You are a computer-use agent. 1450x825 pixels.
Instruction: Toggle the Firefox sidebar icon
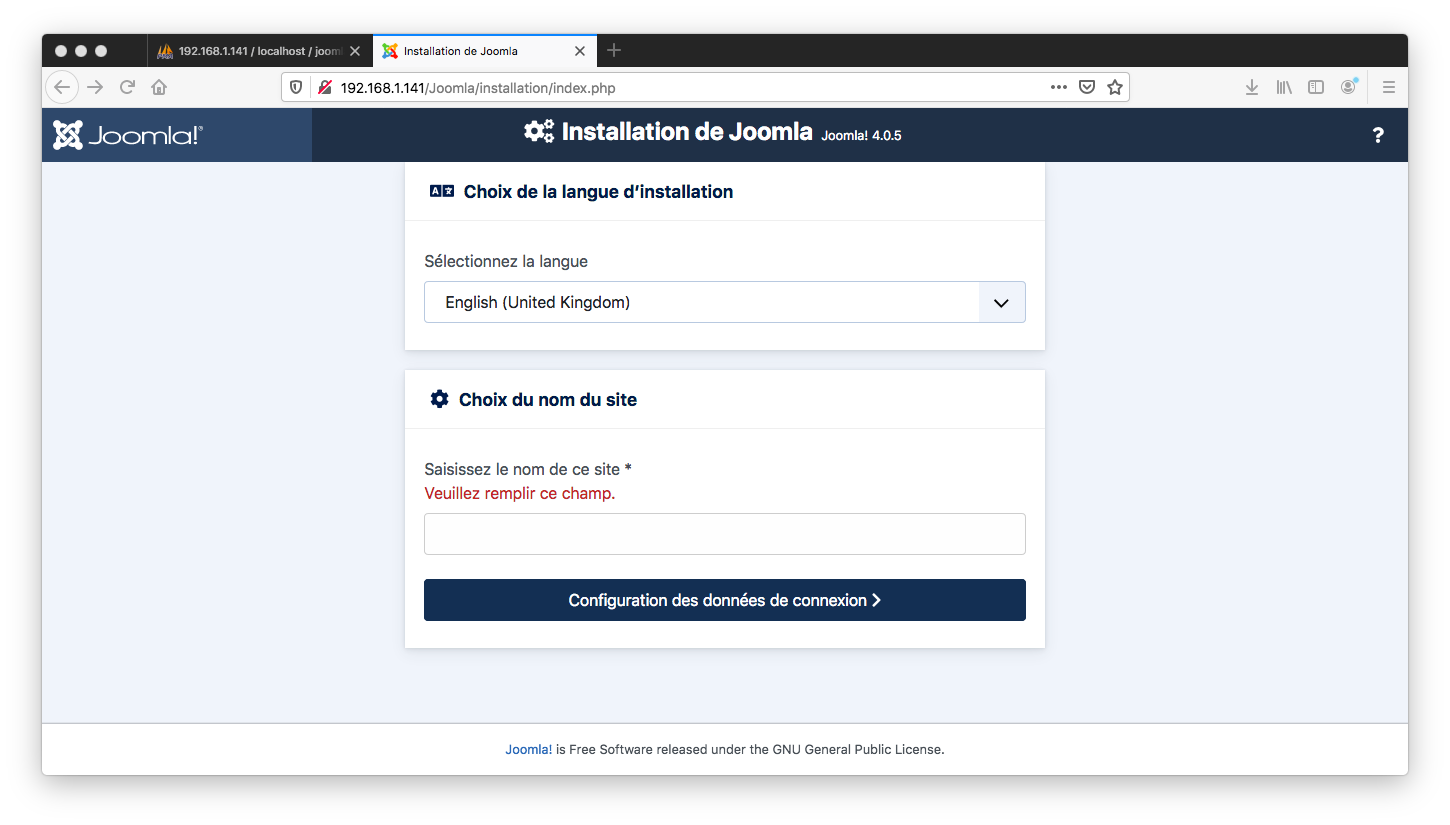(1316, 87)
